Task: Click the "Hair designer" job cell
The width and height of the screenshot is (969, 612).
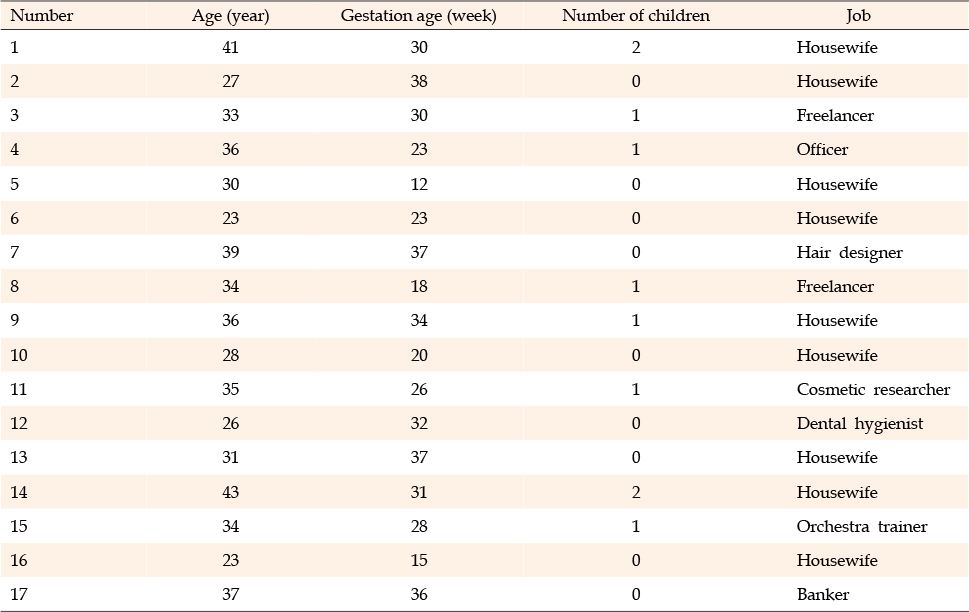Action: (x=849, y=252)
